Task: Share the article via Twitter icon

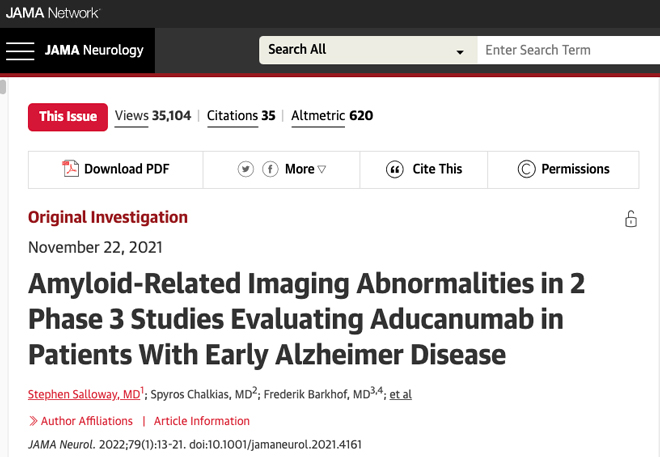Action: click(246, 169)
